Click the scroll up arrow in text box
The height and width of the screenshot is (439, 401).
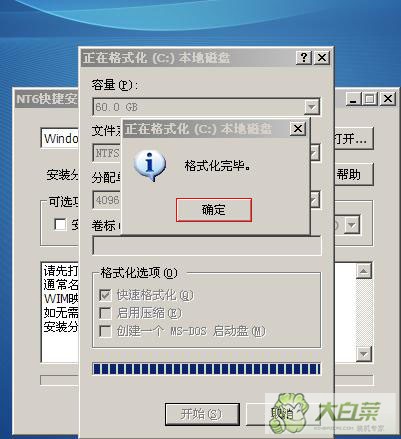pyautogui.click(x=363, y=271)
